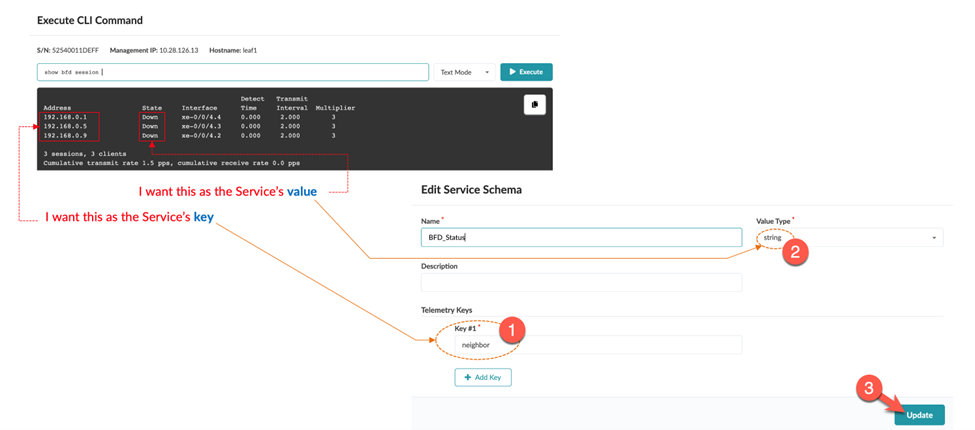The height and width of the screenshot is (430, 975).
Task: Expand the Value Type dropdown showing string
Action: (x=849, y=238)
